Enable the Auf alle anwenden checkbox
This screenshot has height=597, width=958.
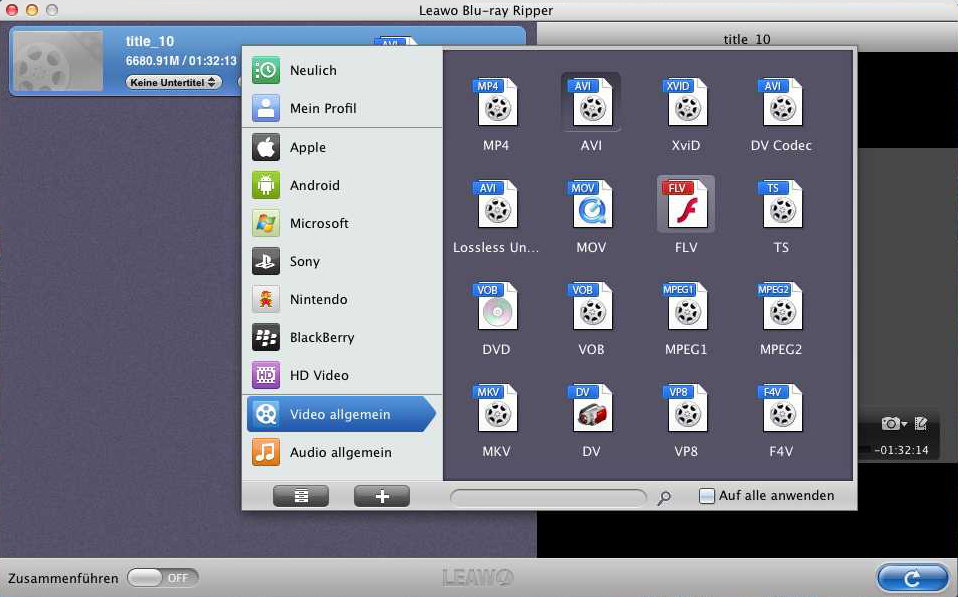pyautogui.click(x=707, y=496)
